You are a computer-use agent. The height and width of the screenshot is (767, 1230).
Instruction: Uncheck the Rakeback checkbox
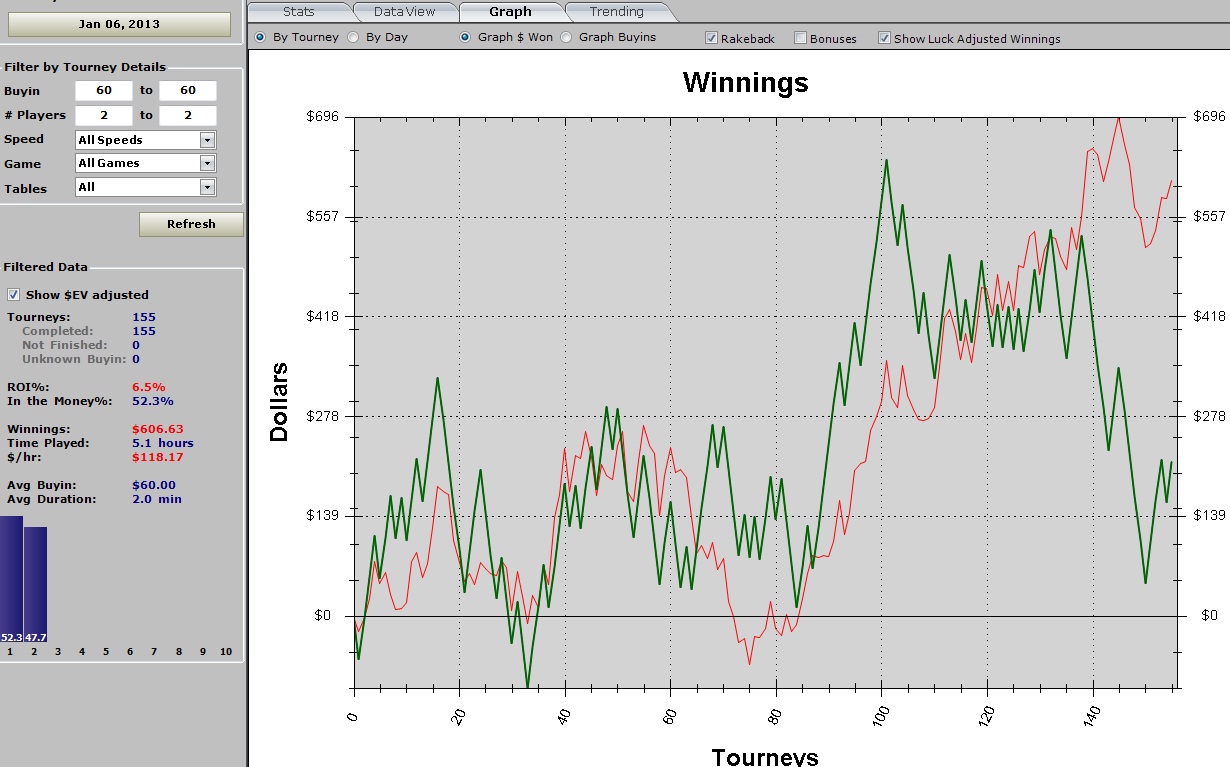pos(712,39)
